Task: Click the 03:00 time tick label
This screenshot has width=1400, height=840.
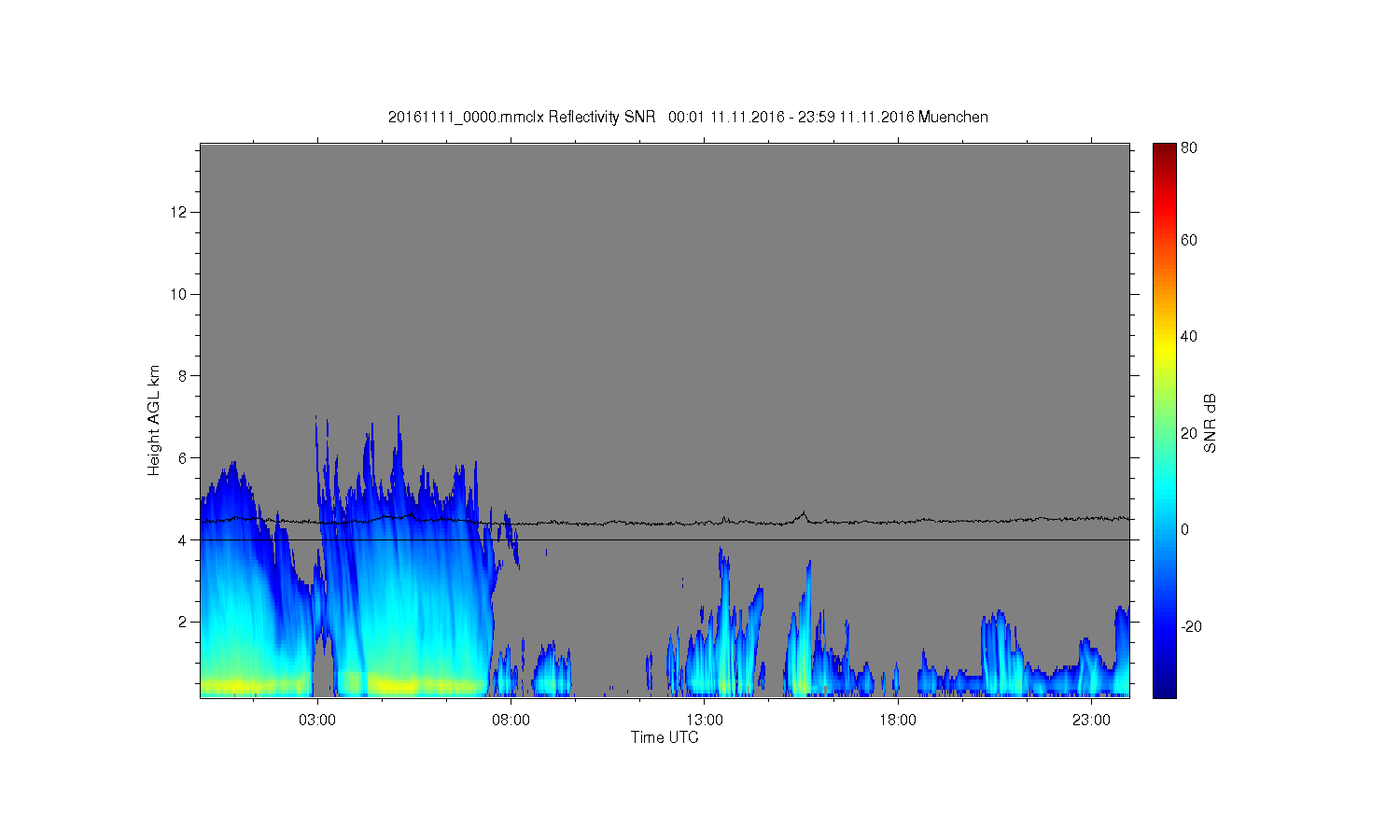Action: (x=317, y=721)
